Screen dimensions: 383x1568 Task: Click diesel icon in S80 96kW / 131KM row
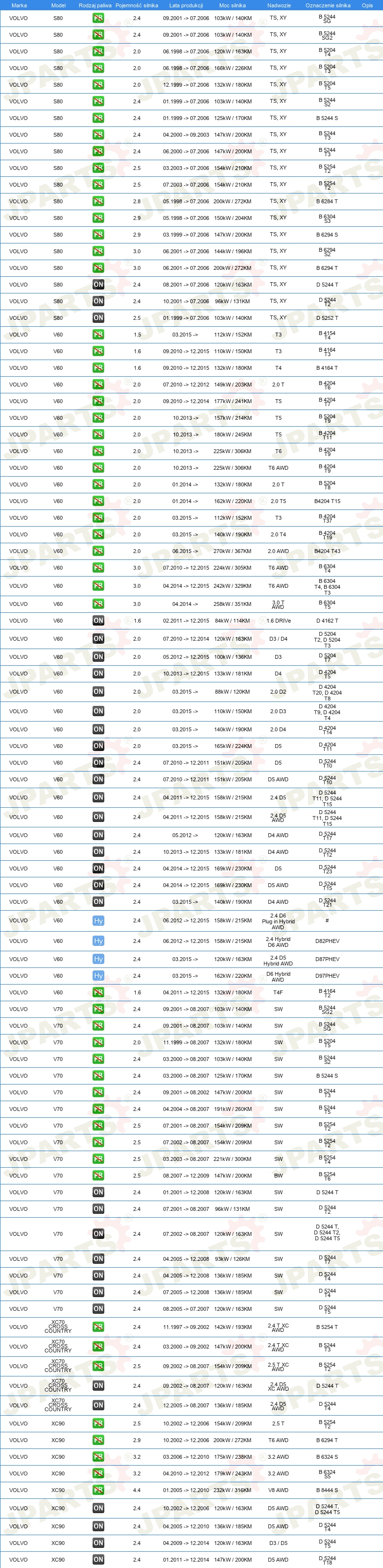pos(98,301)
